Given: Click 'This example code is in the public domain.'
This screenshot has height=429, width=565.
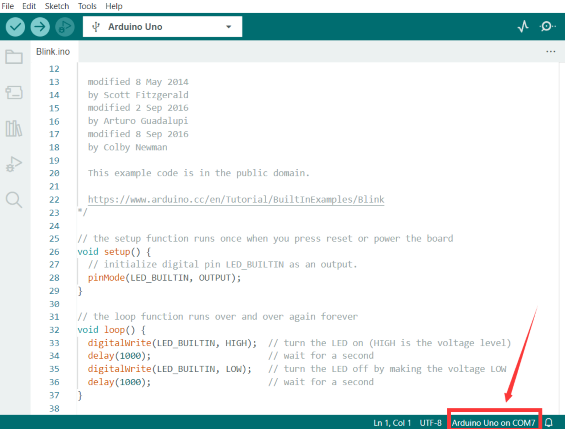Looking at the screenshot, I should point(199,173).
